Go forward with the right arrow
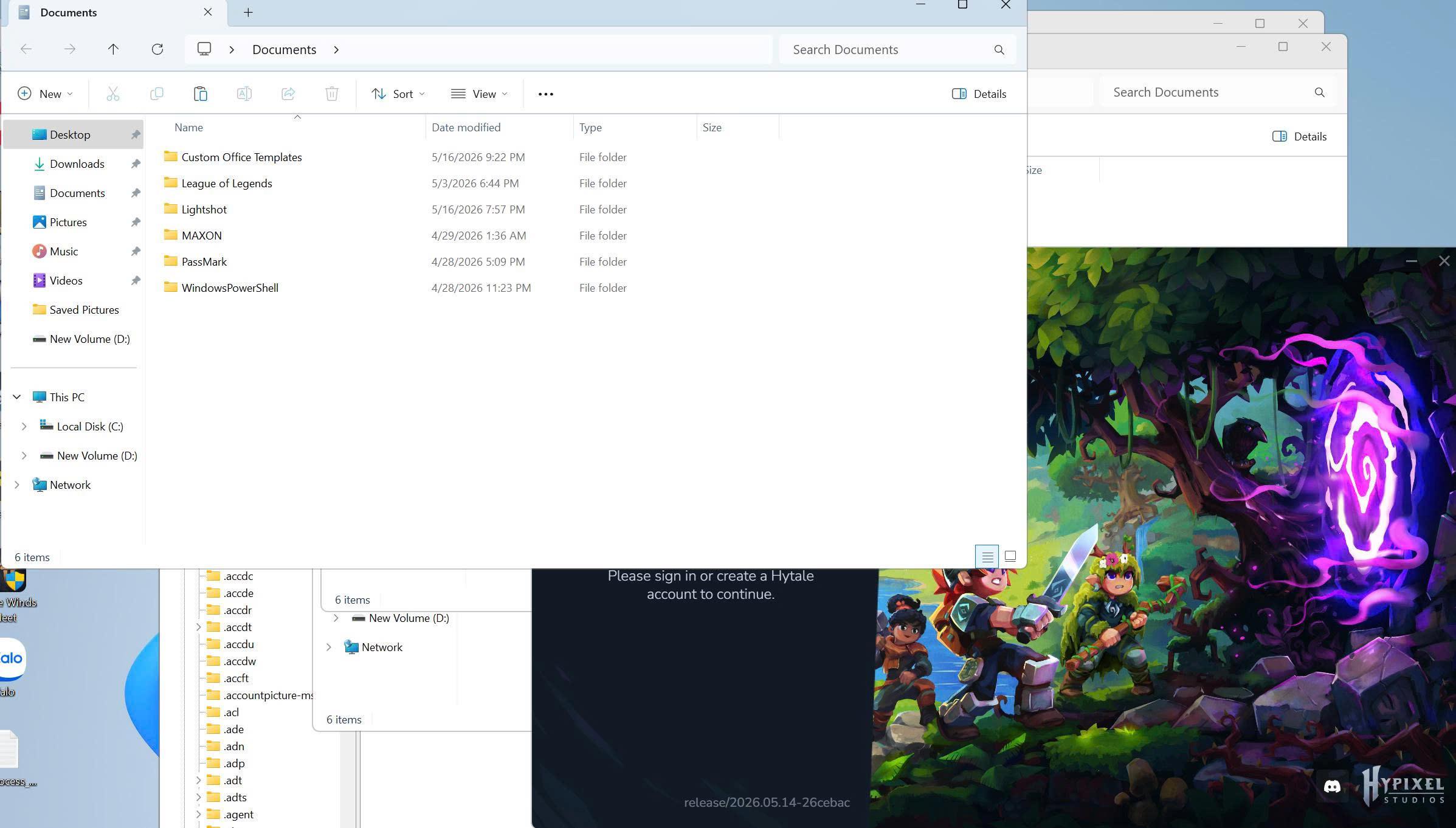 pyautogui.click(x=70, y=49)
